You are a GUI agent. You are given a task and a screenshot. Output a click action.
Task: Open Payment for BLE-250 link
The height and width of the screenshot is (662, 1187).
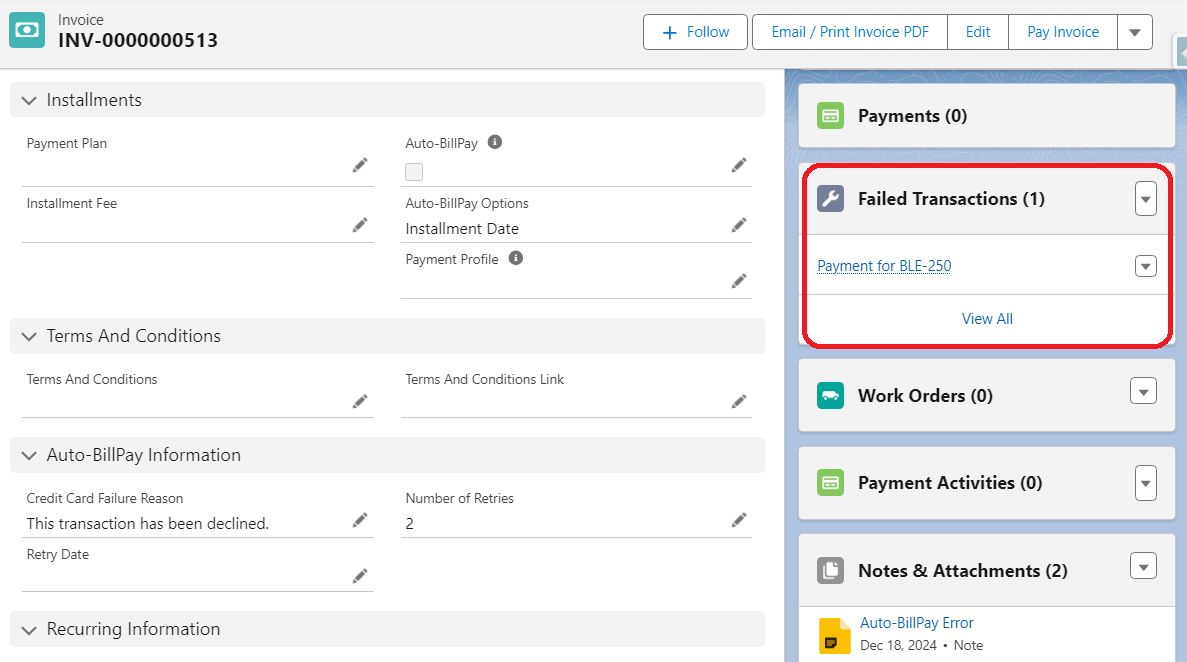pyautogui.click(x=884, y=266)
